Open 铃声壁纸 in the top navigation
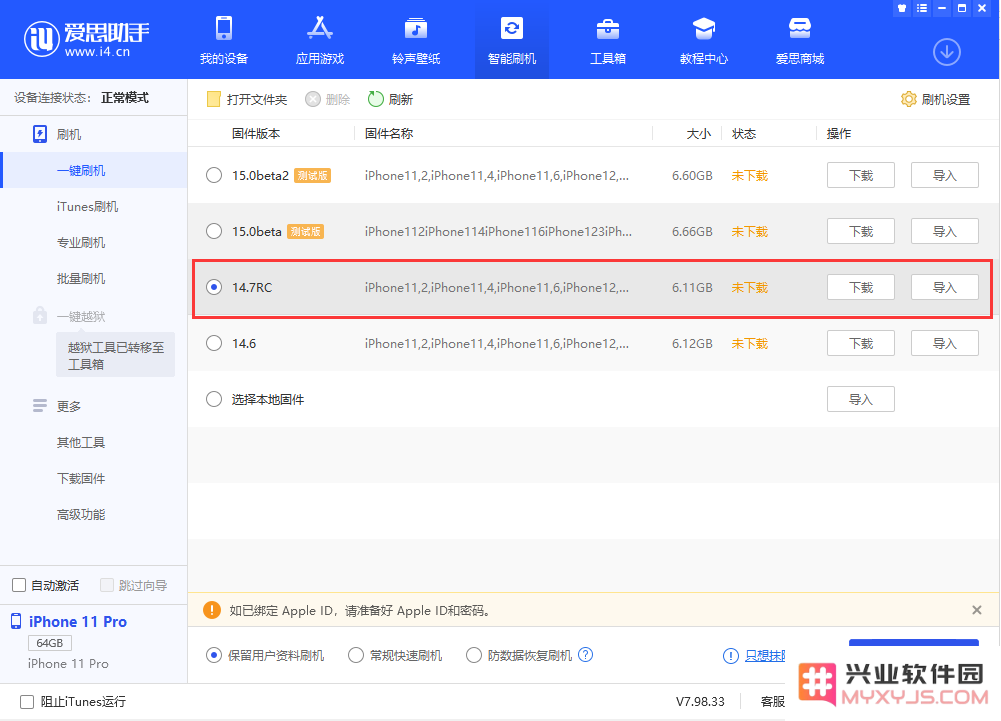 pos(416,40)
